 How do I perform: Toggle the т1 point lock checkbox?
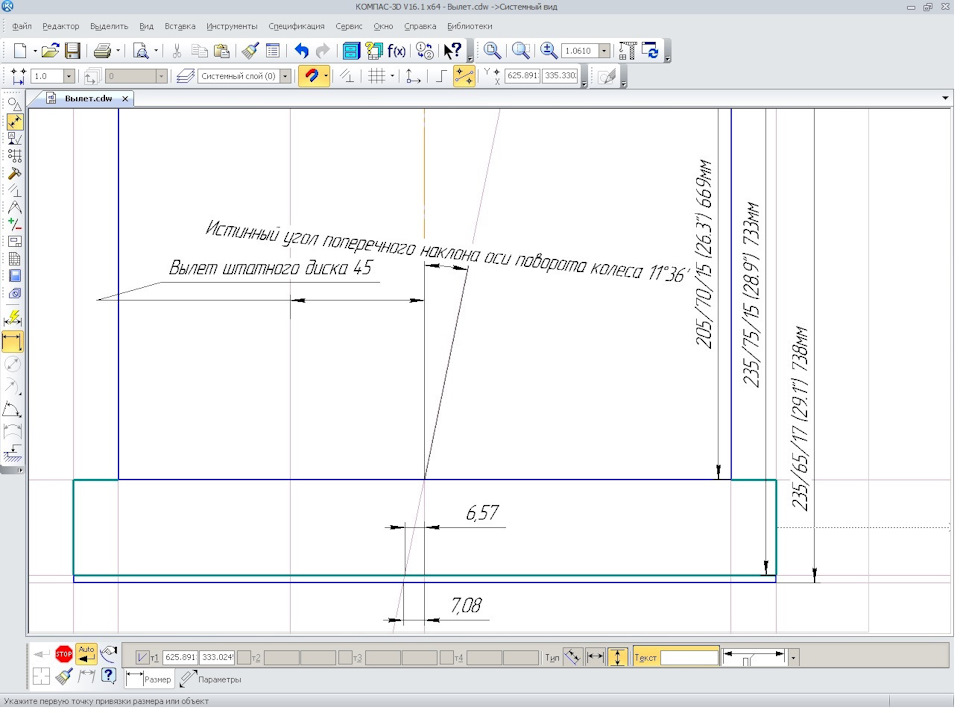coord(141,657)
